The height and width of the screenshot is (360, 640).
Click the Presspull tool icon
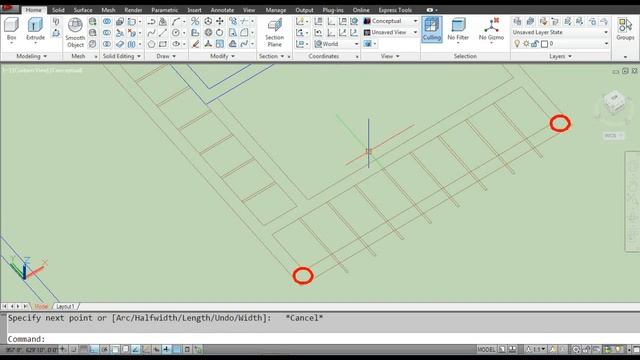pos(56,33)
